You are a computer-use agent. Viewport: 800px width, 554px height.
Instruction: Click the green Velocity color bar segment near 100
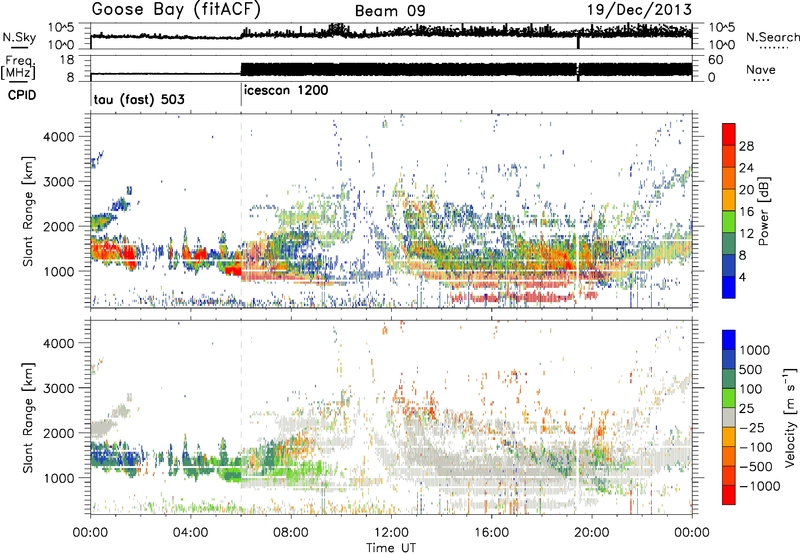[729, 398]
